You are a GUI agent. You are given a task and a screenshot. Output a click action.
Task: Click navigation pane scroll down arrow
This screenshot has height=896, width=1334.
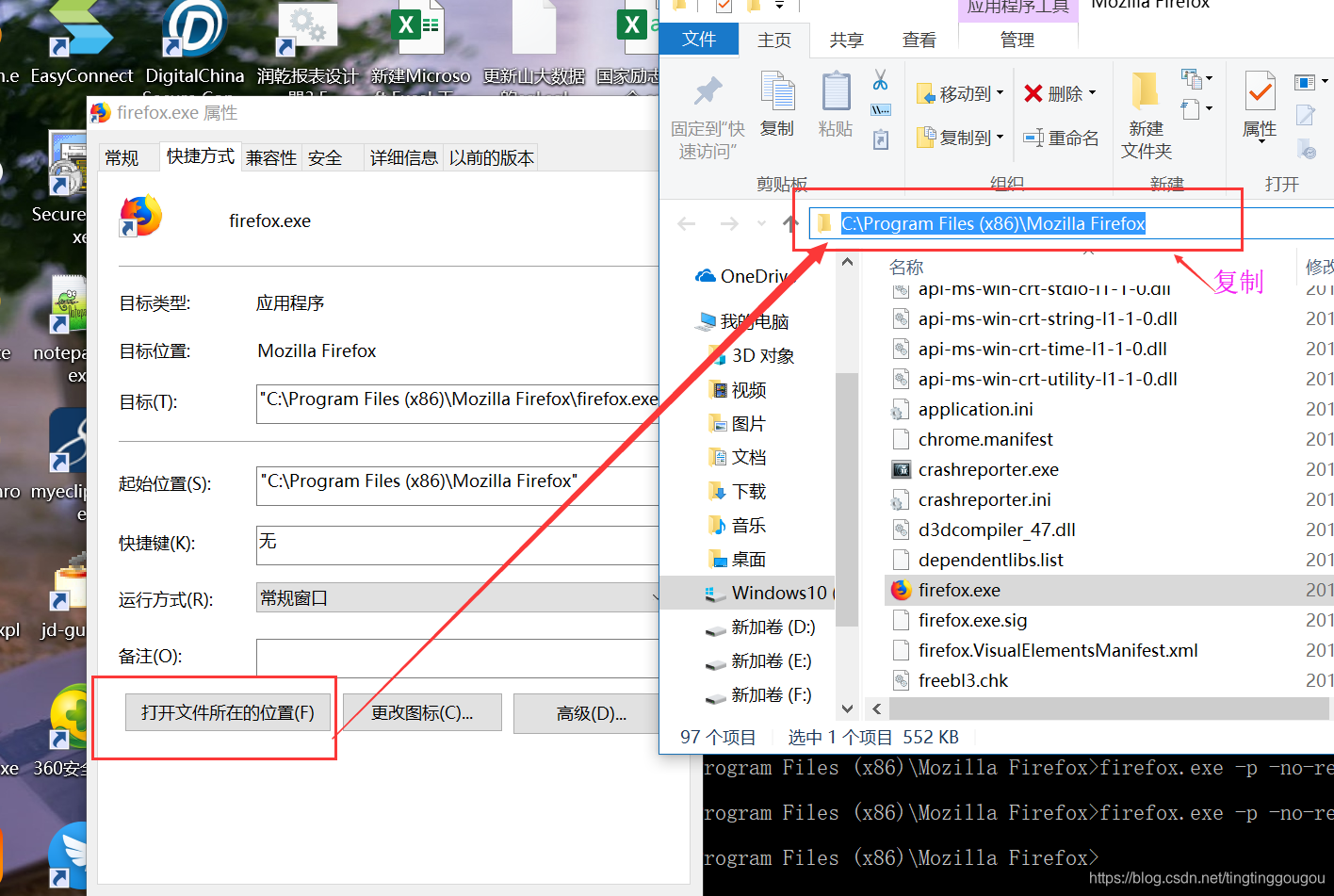847,709
